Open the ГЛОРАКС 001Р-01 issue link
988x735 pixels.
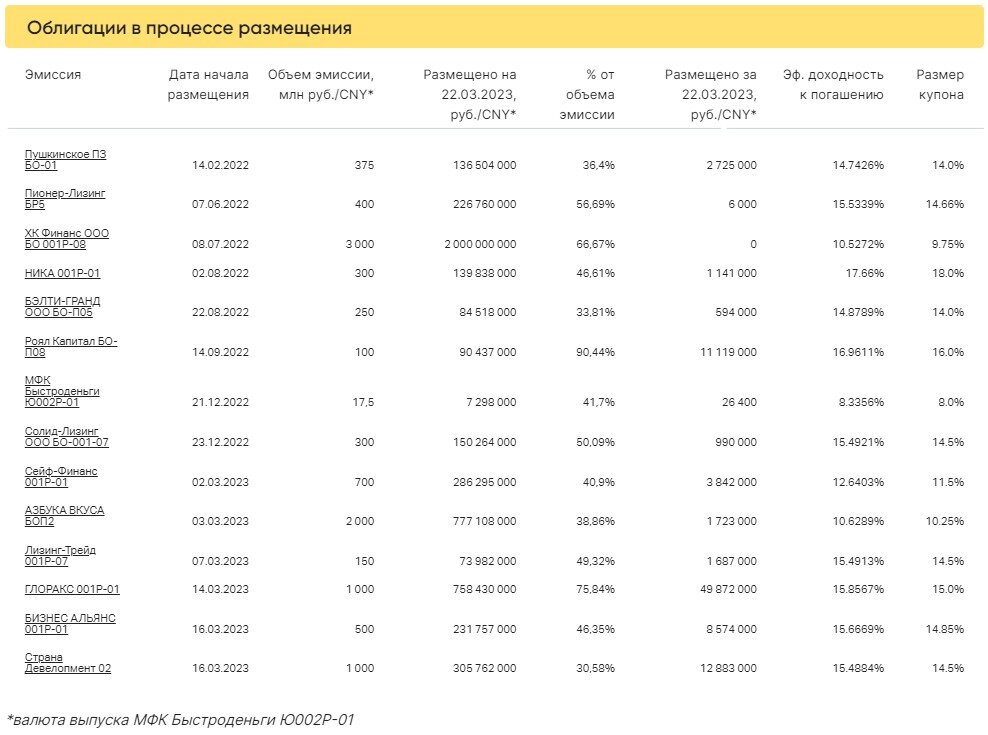click(72, 589)
